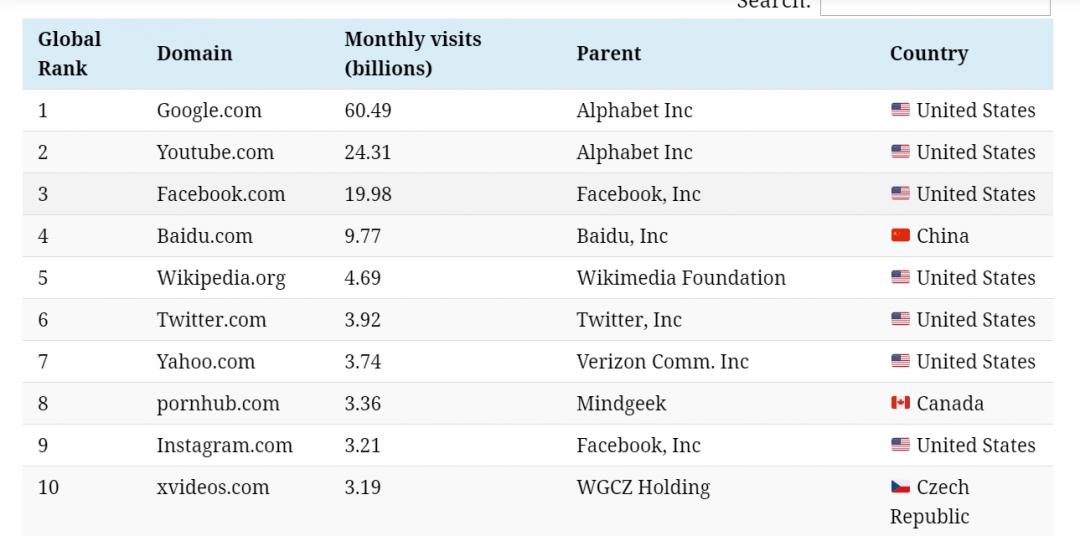The image size is (1080, 536).
Task: Click the 60.49 monthly visits value
Action: click(367, 111)
